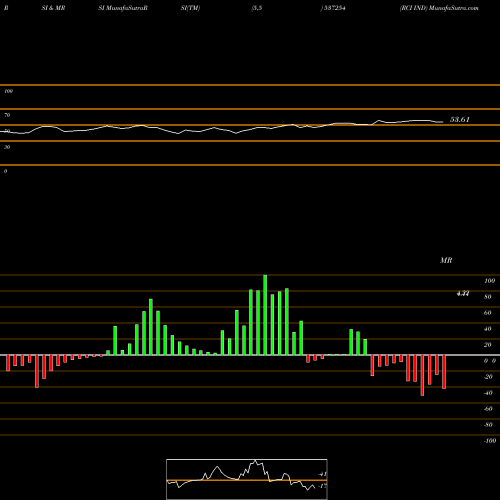This screenshot has width=500, height=500.
Task: Click the RSI axis label 70
Action: click(7, 115)
